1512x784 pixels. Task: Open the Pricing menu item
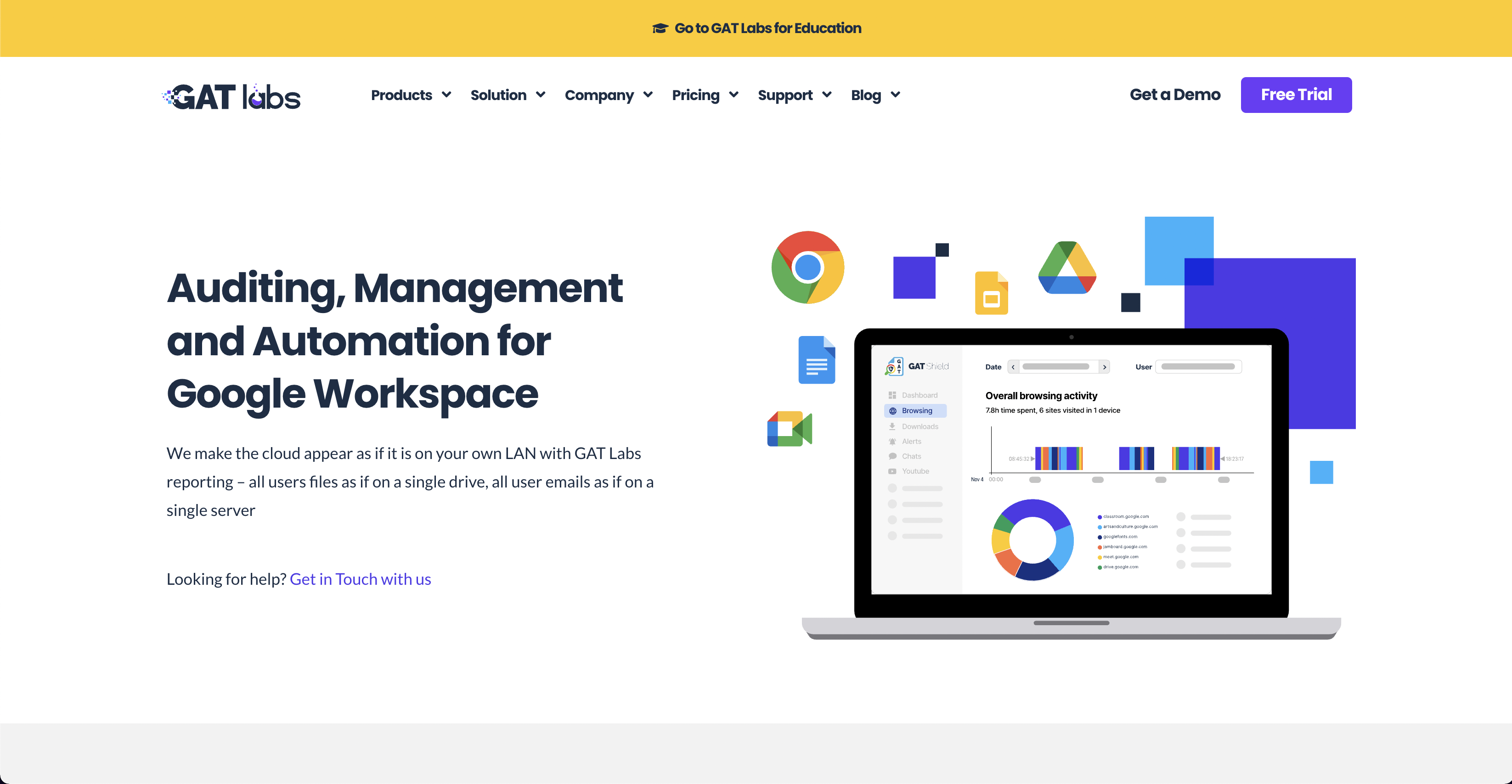click(705, 95)
